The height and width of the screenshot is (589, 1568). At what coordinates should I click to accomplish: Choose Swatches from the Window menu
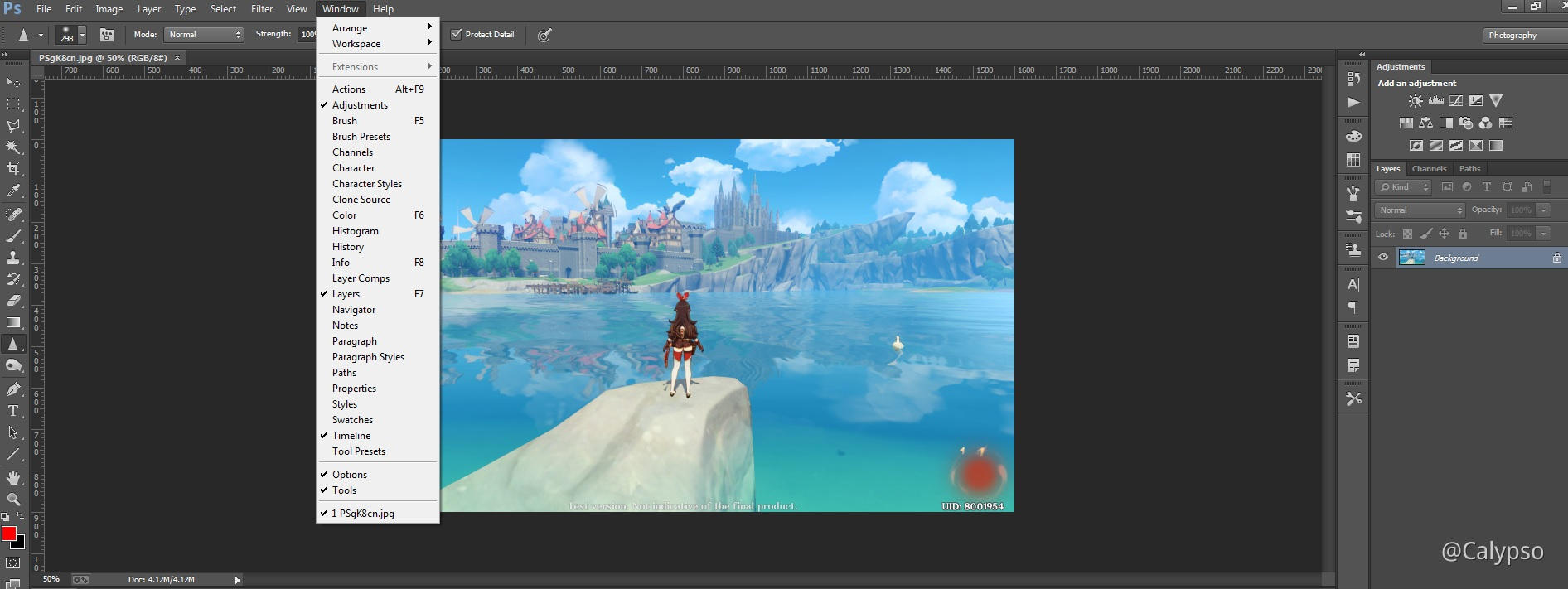(x=378, y=420)
